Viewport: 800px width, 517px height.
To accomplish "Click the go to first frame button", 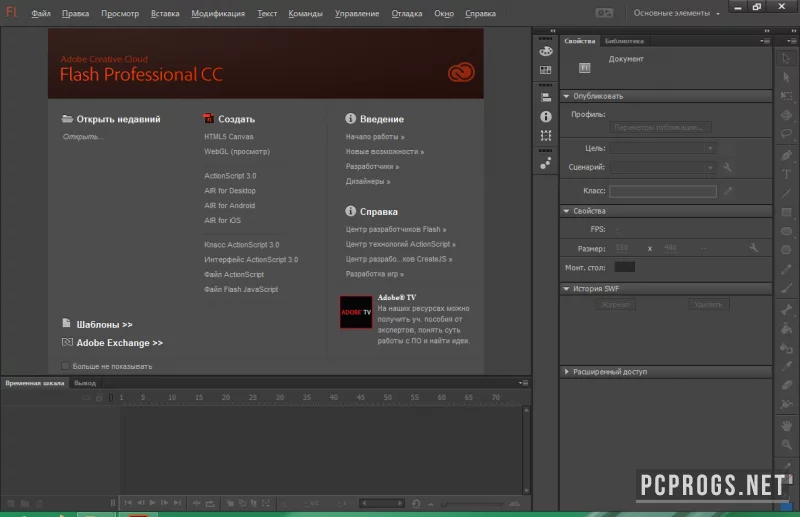I will pyautogui.click(x=128, y=503).
